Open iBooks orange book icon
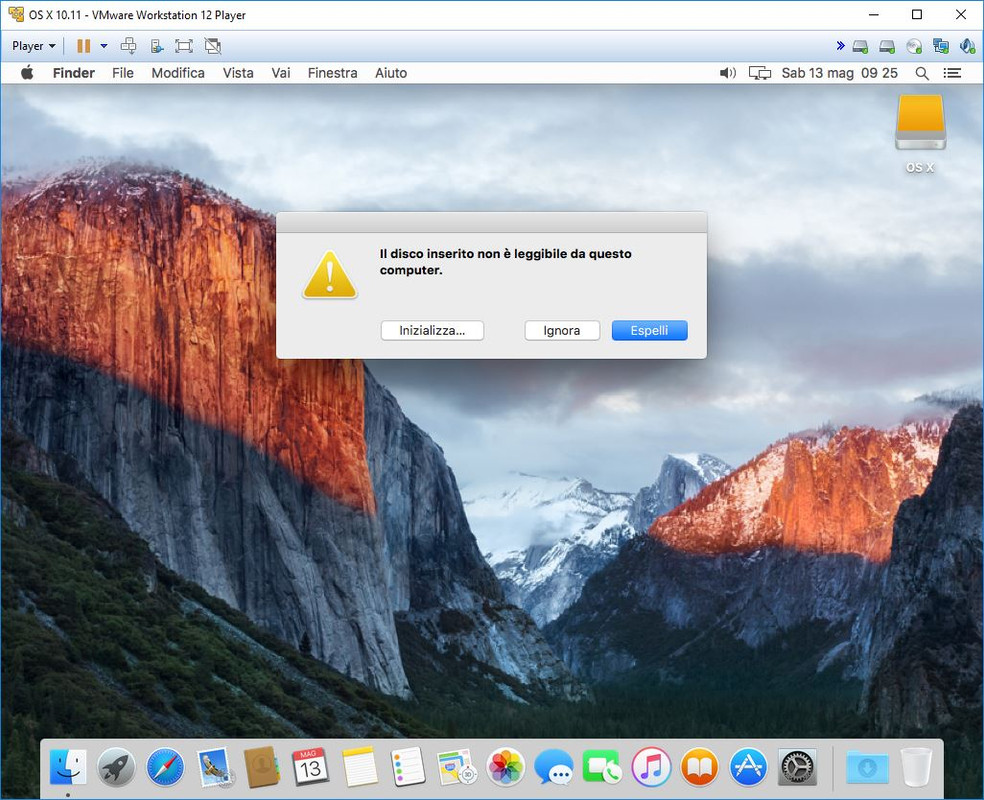This screenshot has height=800, width=984. 699,766
